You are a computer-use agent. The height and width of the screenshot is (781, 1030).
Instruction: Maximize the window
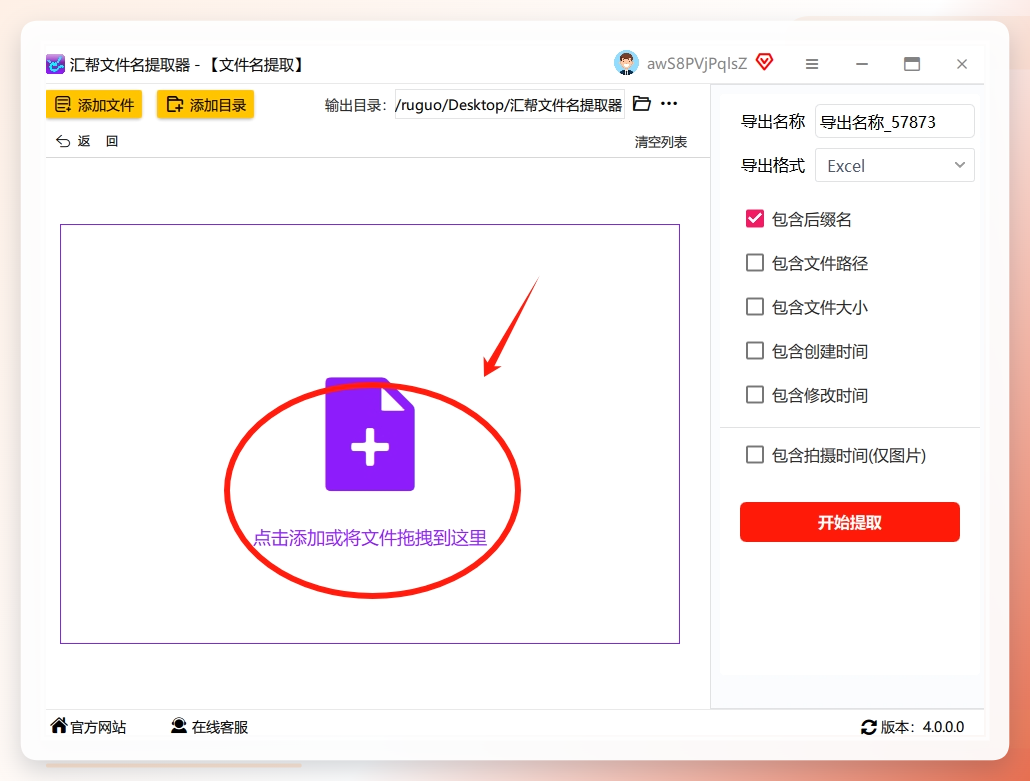tap(912, 64)
